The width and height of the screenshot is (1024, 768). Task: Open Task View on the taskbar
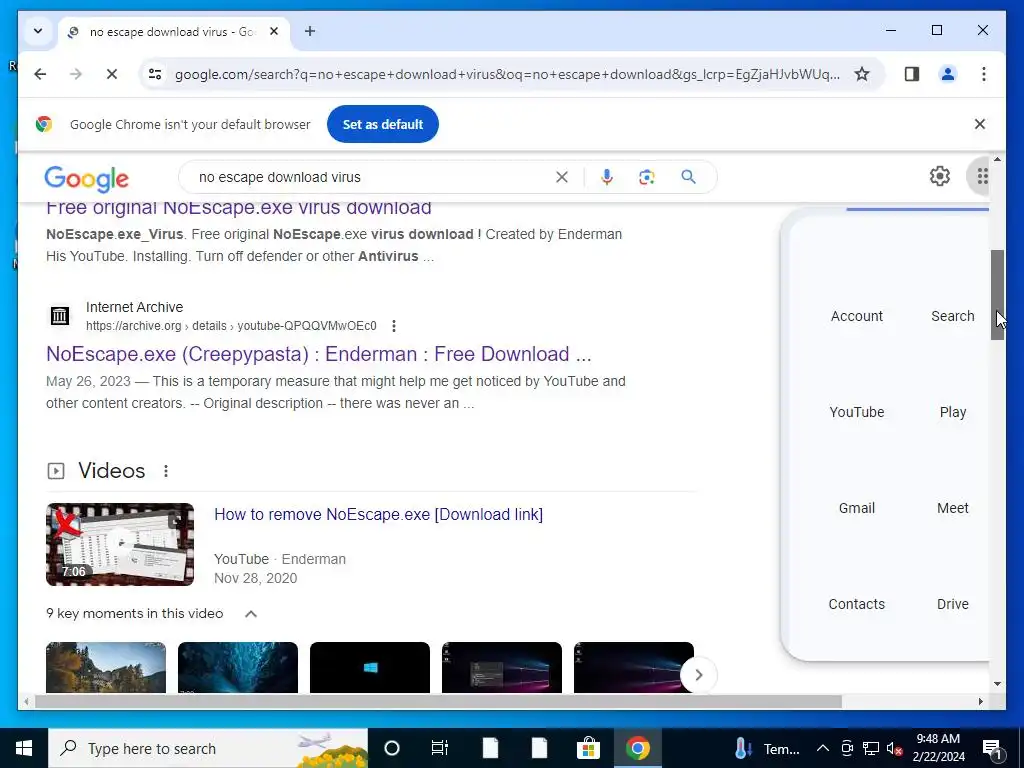[440, 748]
